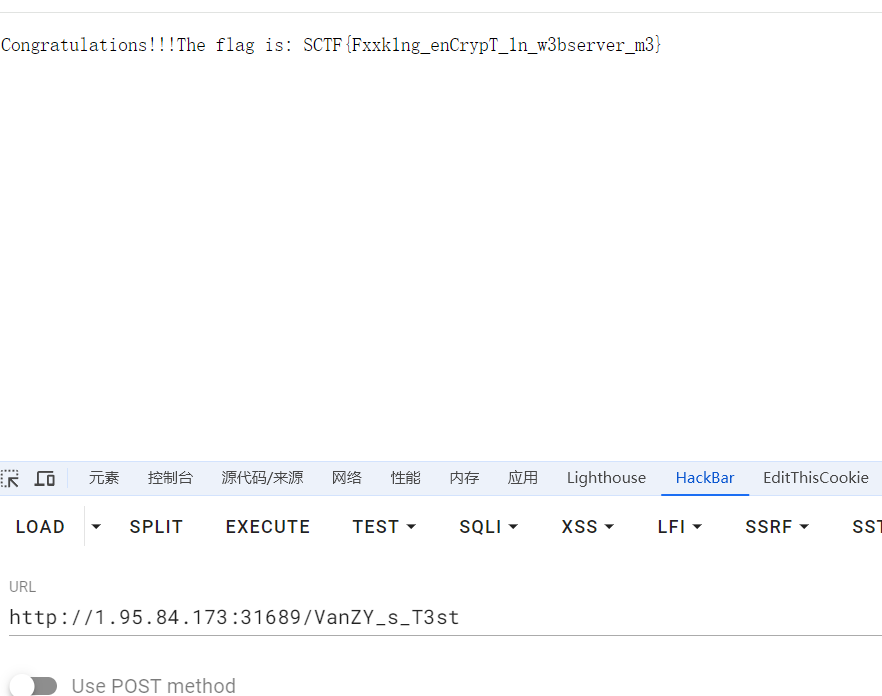
Task: Expand the SSRF dropdown menu
Action: (x=776, y=526)
